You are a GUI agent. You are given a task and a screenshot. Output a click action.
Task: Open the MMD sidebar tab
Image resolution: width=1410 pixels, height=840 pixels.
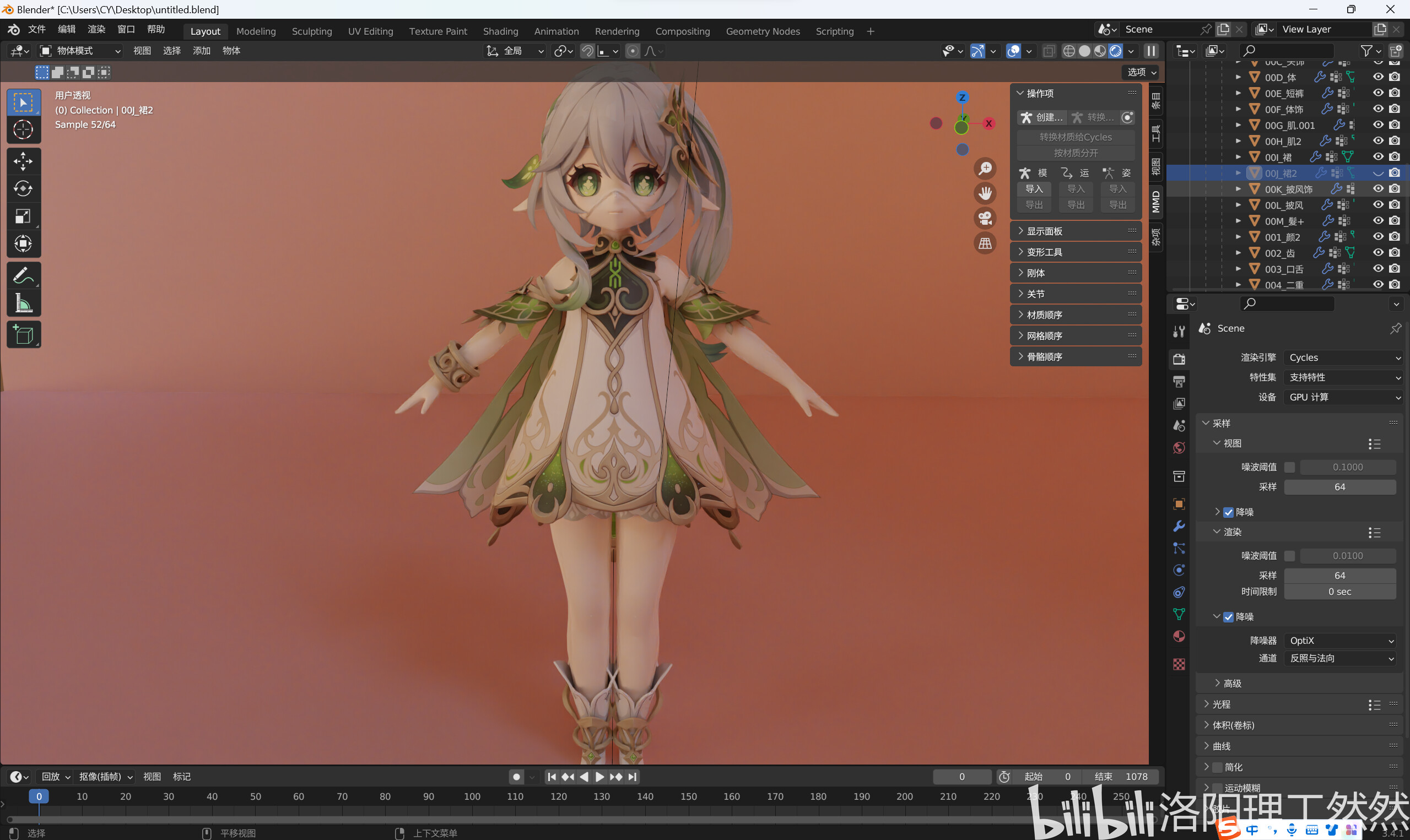click(1156, 202)
